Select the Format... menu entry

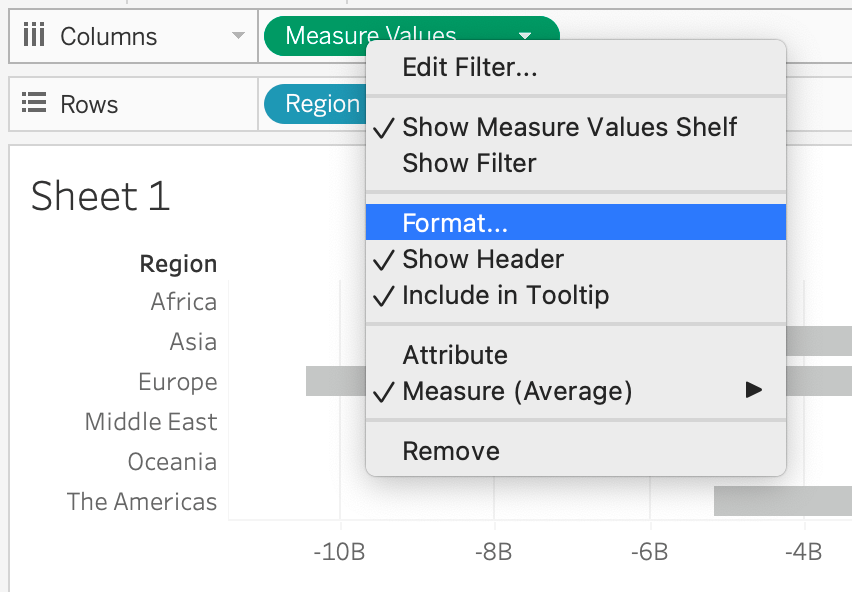pyautogui.click(x=455, y=223)
